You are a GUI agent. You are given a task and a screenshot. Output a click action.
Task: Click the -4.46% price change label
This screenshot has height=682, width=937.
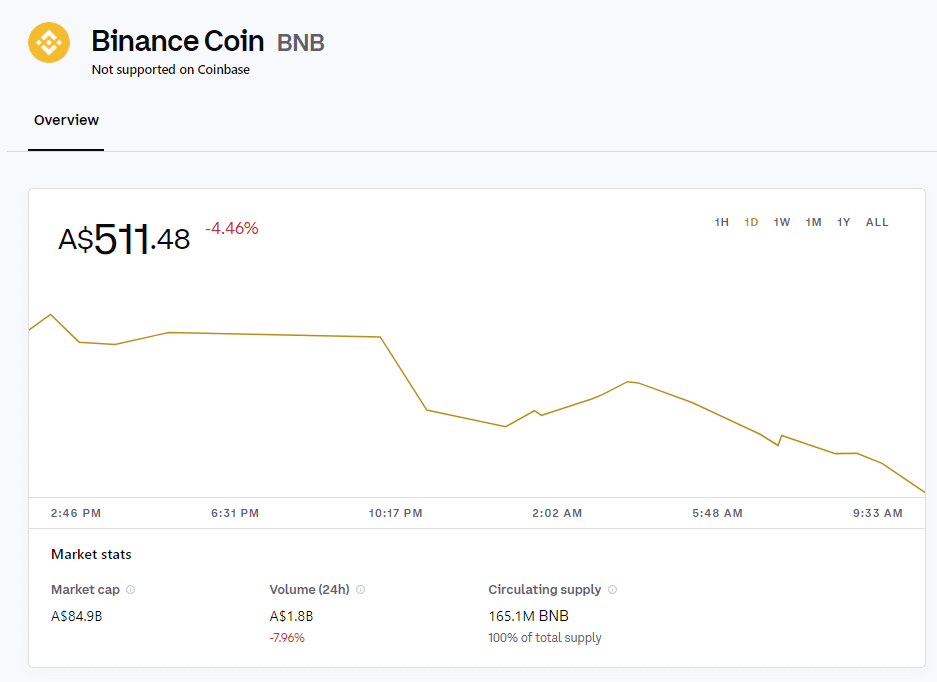tap(232, 228)
